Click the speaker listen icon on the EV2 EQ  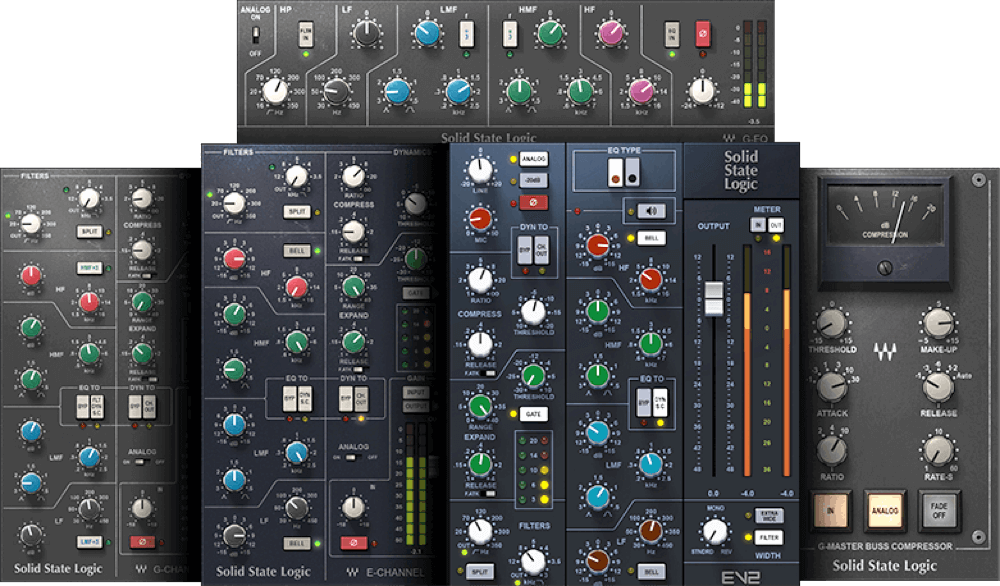coord(651,211)
